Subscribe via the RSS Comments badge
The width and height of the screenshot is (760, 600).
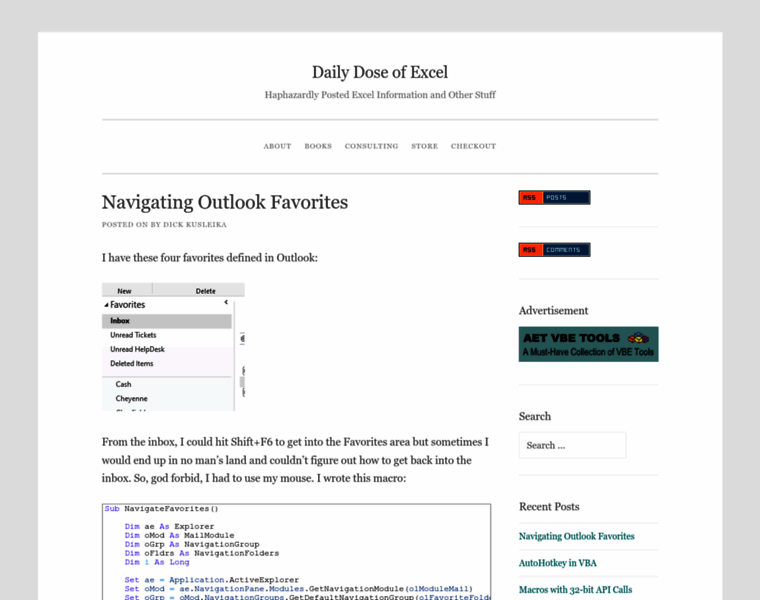[x=554, y=250]
